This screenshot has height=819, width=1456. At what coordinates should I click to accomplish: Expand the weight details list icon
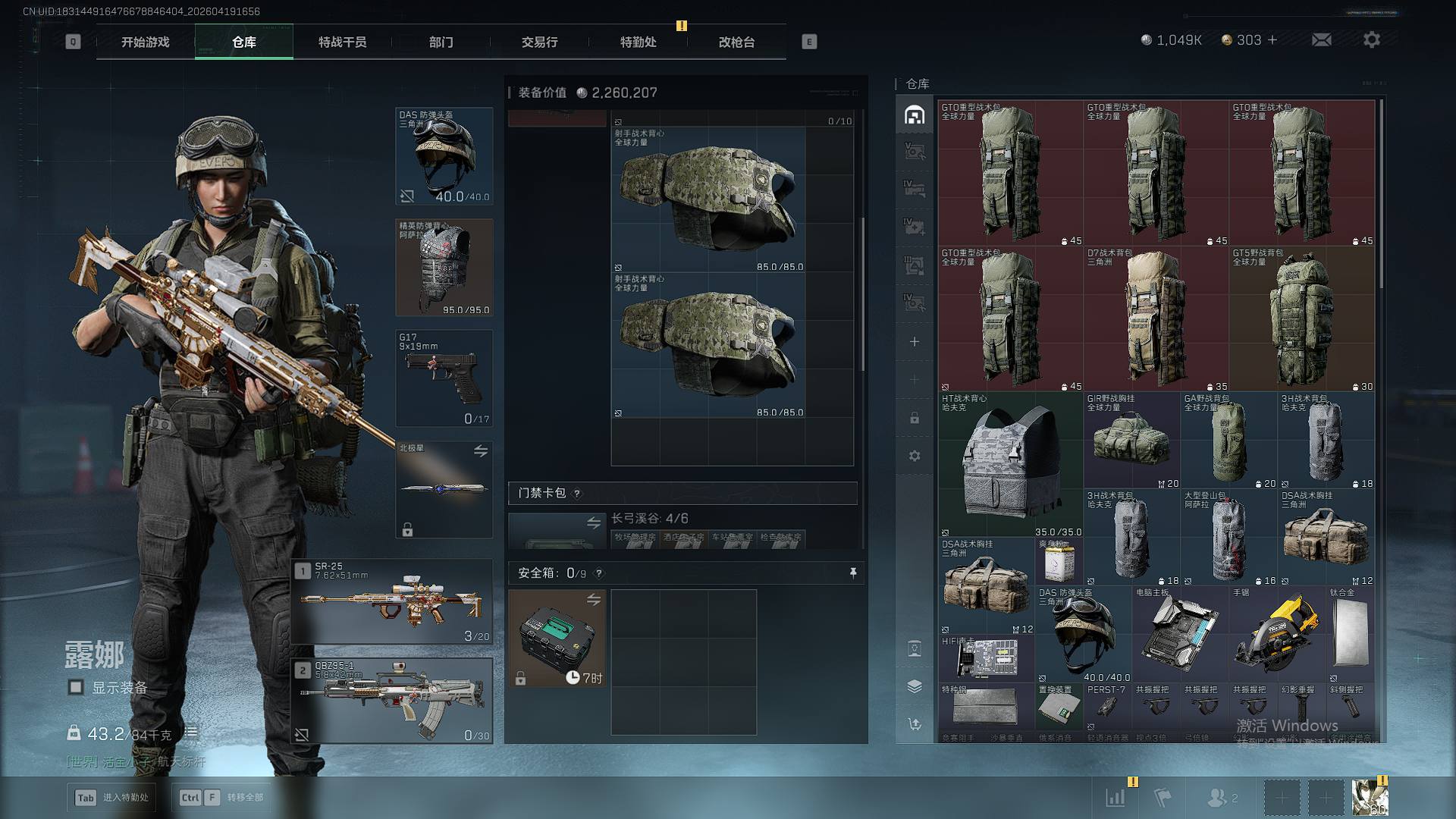(x=191, y=733)
